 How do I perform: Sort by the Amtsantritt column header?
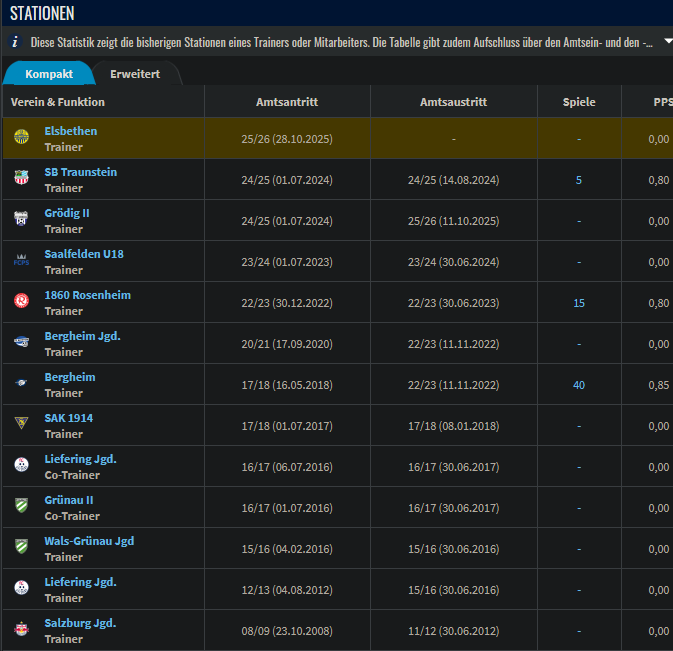[x=287, y=102]
